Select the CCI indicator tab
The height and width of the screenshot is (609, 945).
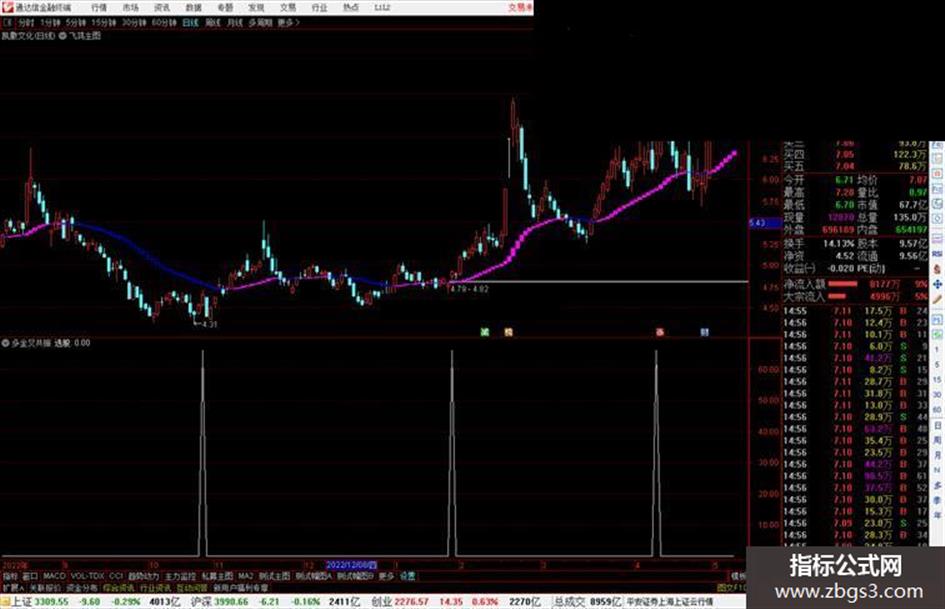pos(116,576)
